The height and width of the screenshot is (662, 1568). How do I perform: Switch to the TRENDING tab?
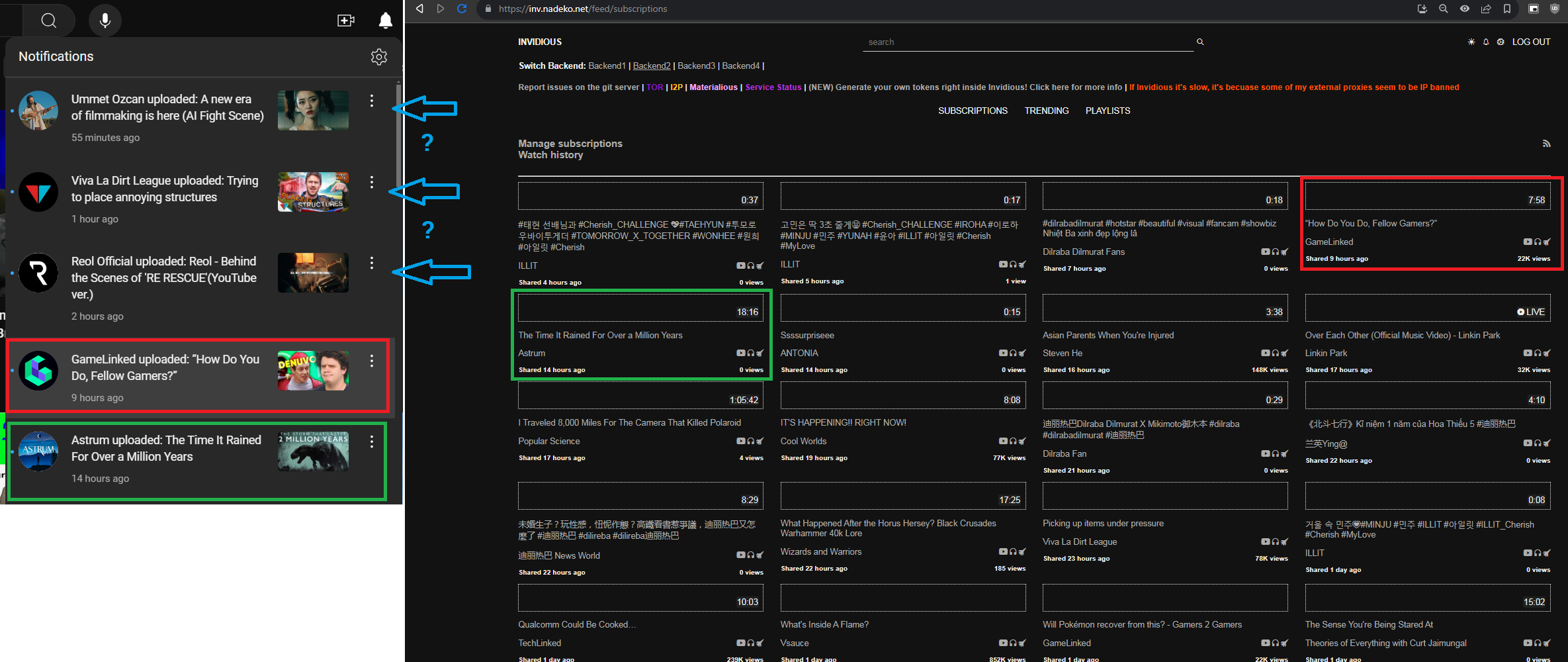pos(1047,111)
